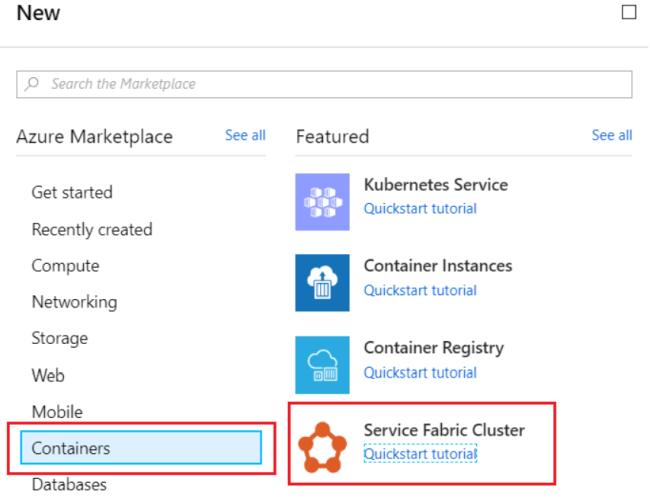Open the Networking category
Image resolution: width=650 pixels, height=498 pixels.
coord(74,302)
